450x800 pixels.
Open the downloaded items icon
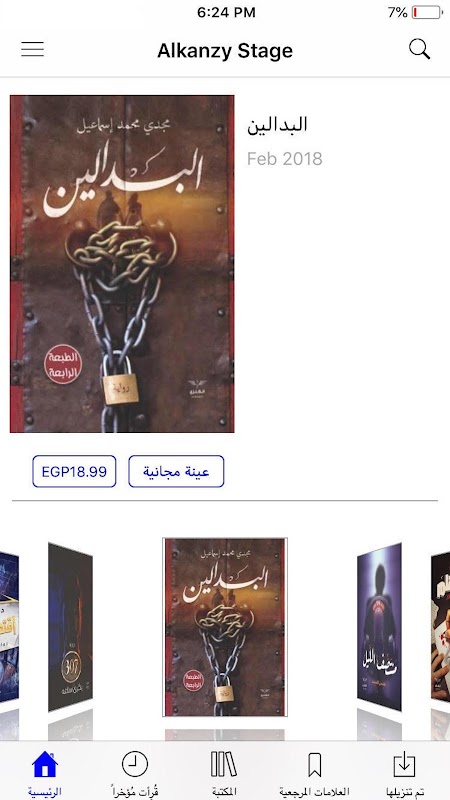click(404, 764)
